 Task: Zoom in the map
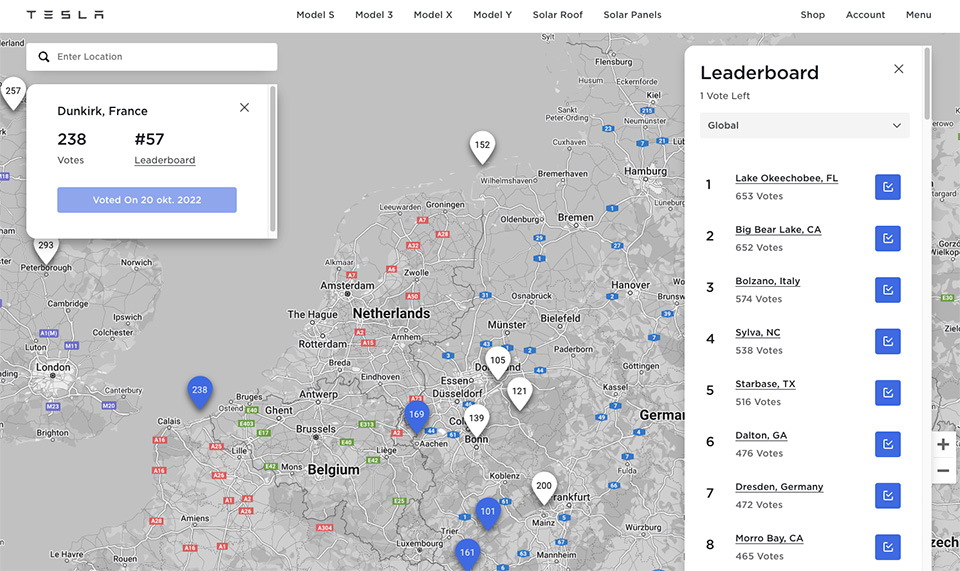pos(943,444)
